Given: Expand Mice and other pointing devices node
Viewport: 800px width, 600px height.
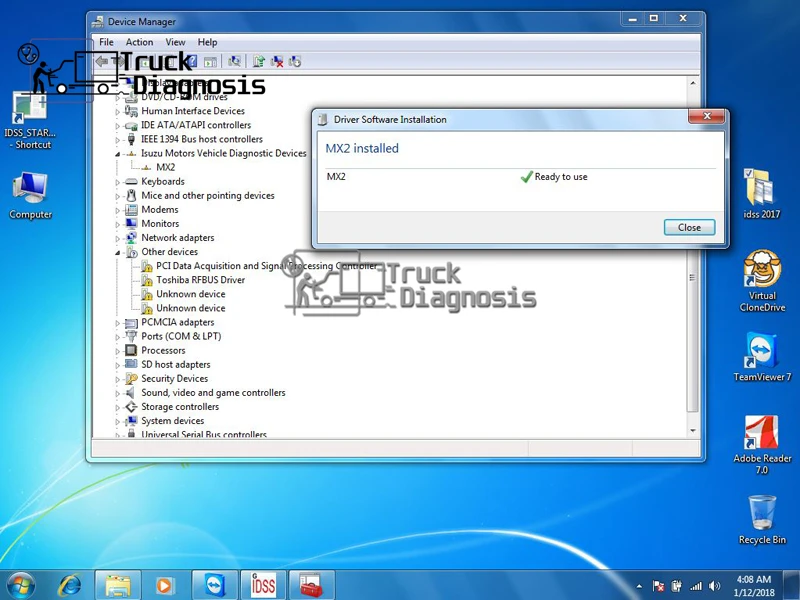Looking at the screenshot, I should coord(117,196).
